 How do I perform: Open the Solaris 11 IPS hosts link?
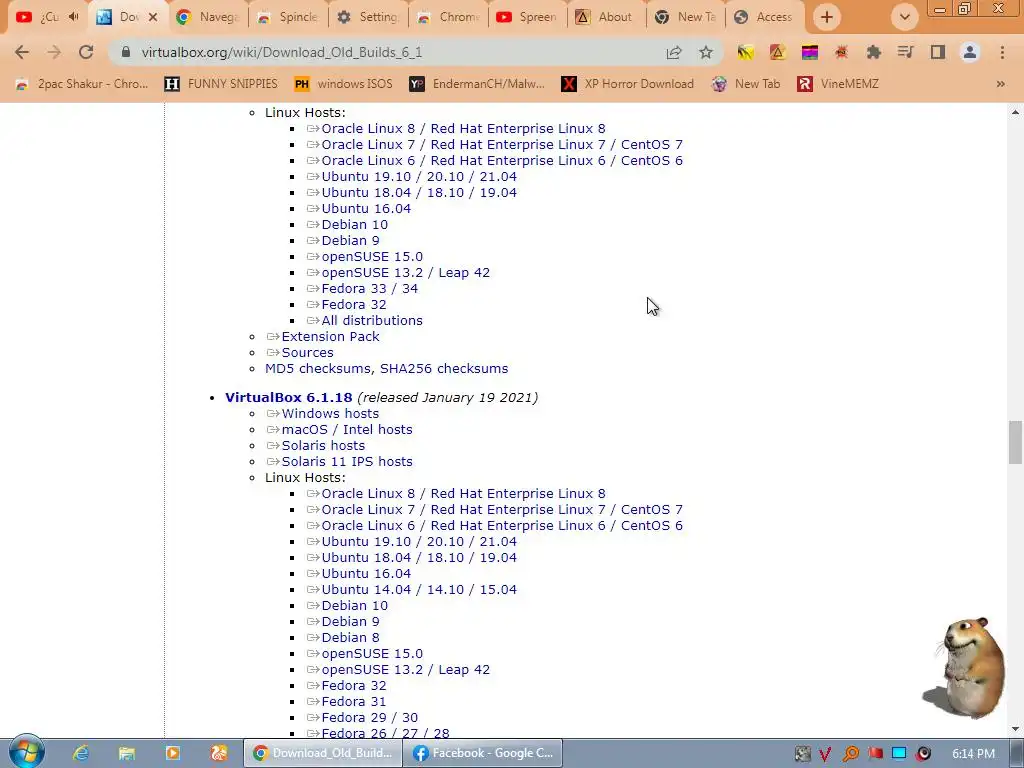[x=347, y=462]
